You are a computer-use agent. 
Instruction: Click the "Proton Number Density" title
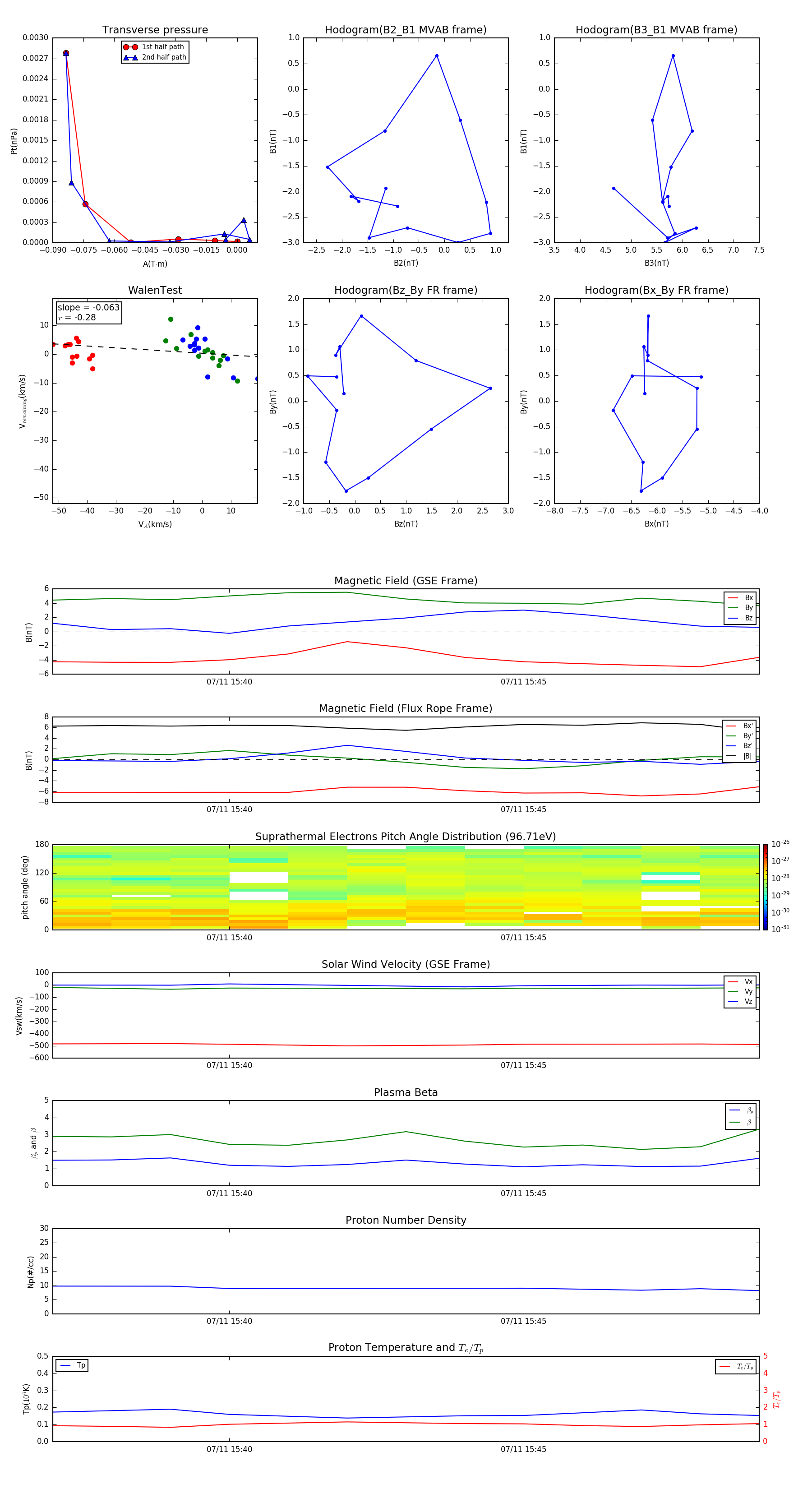[x=406, y=1221]
